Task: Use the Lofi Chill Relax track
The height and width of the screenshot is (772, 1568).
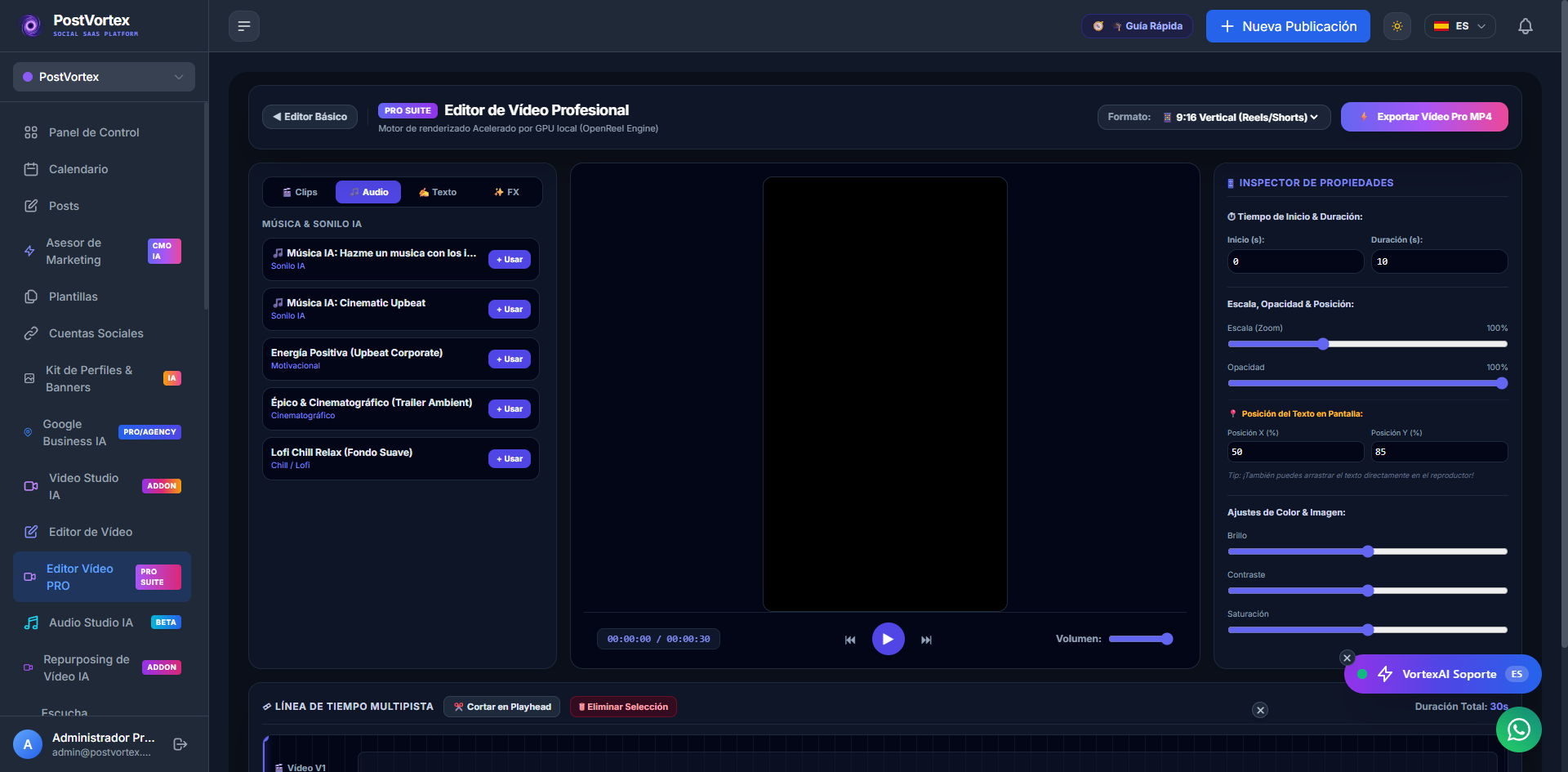Action: [510, 459]
